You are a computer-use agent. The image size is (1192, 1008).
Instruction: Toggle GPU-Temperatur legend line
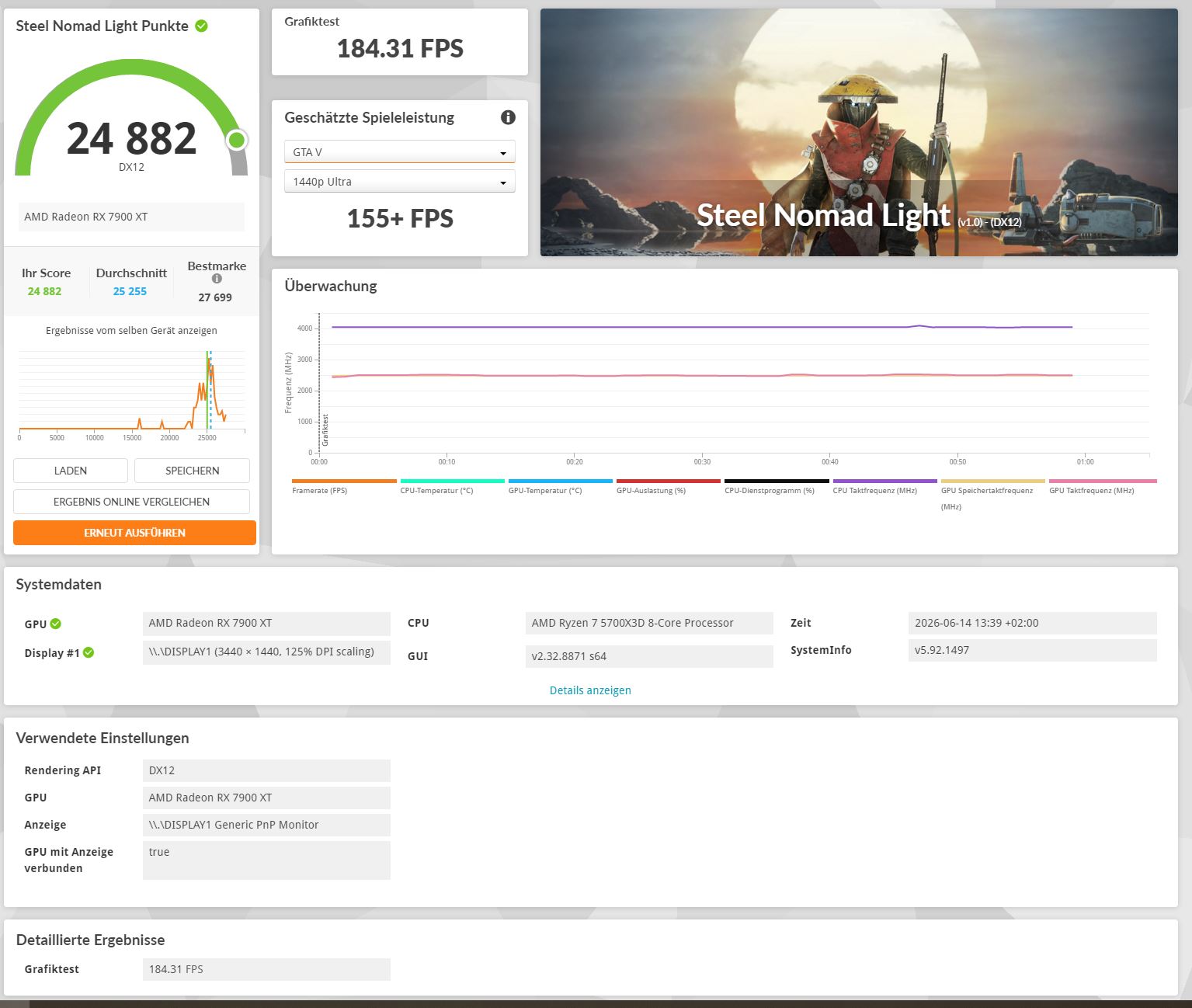click(x=560, y=486)
